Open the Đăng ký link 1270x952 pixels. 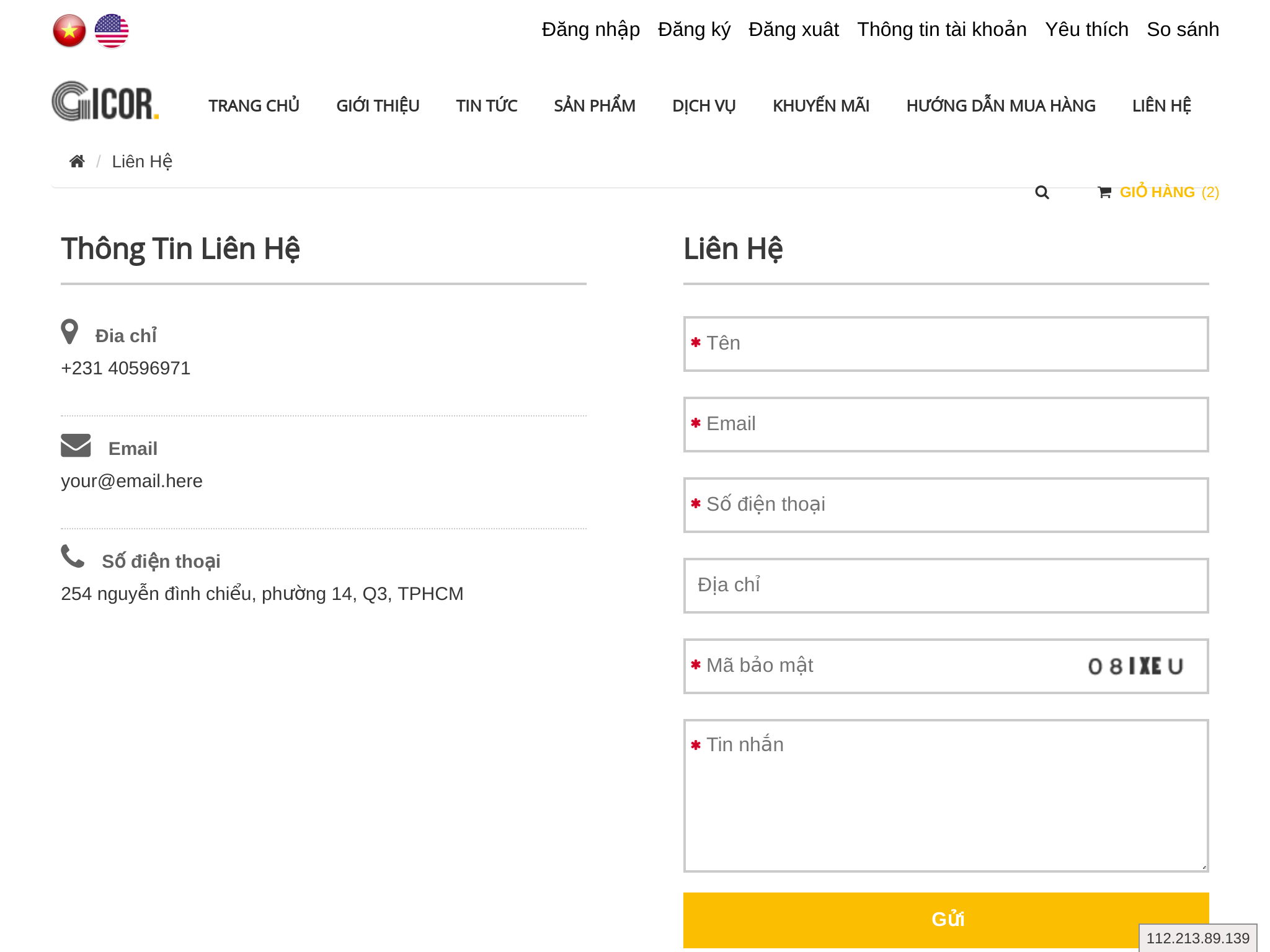click(x=694, y=29)
